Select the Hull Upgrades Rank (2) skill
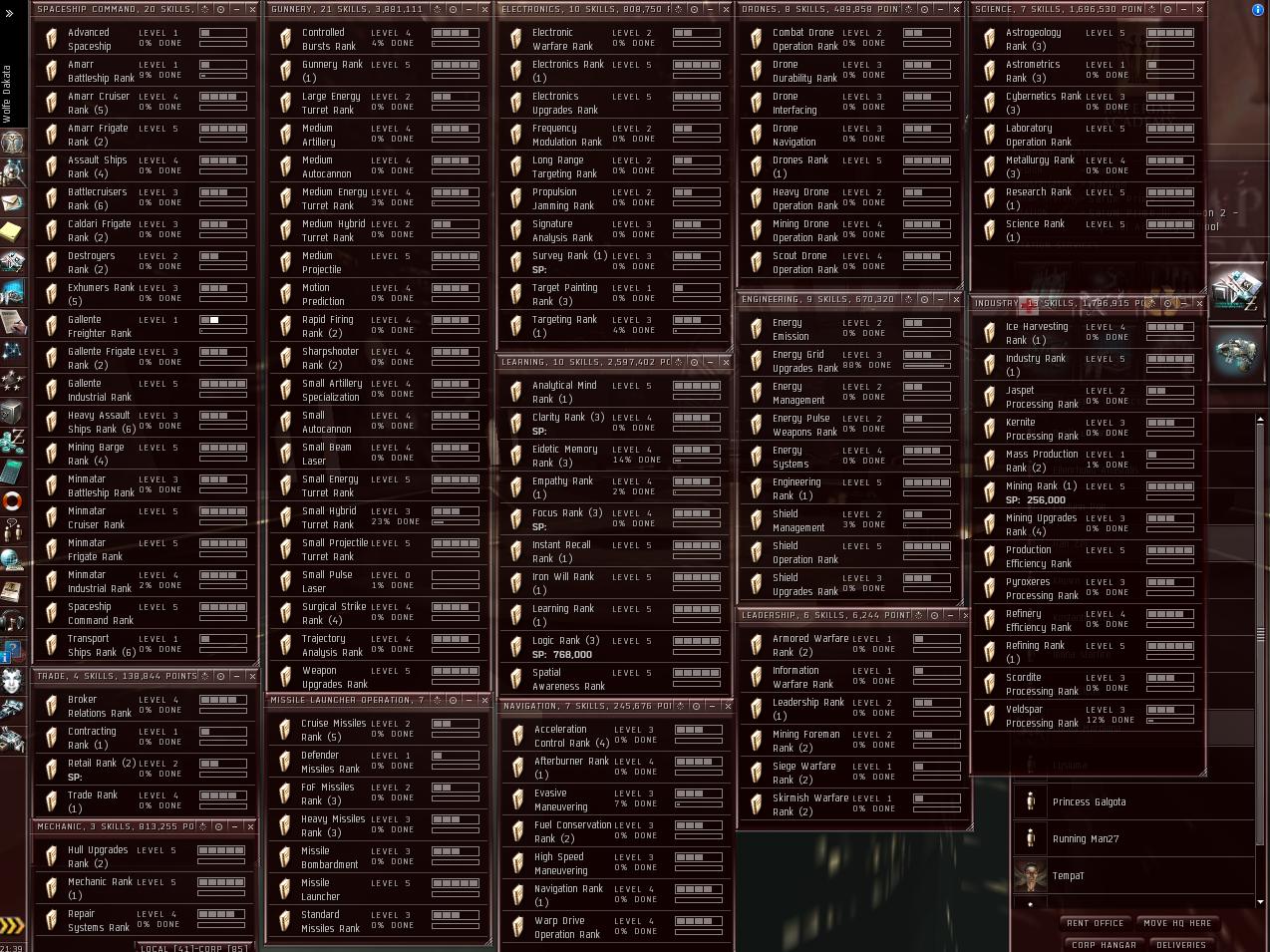 click(x=147, y=856)
